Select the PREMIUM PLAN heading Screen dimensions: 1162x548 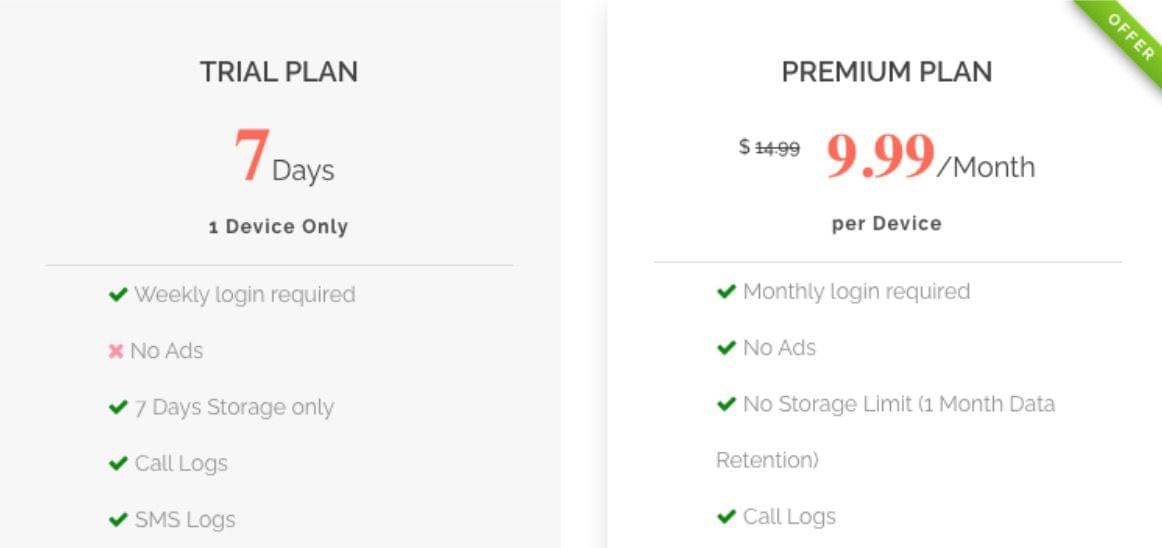887,72
